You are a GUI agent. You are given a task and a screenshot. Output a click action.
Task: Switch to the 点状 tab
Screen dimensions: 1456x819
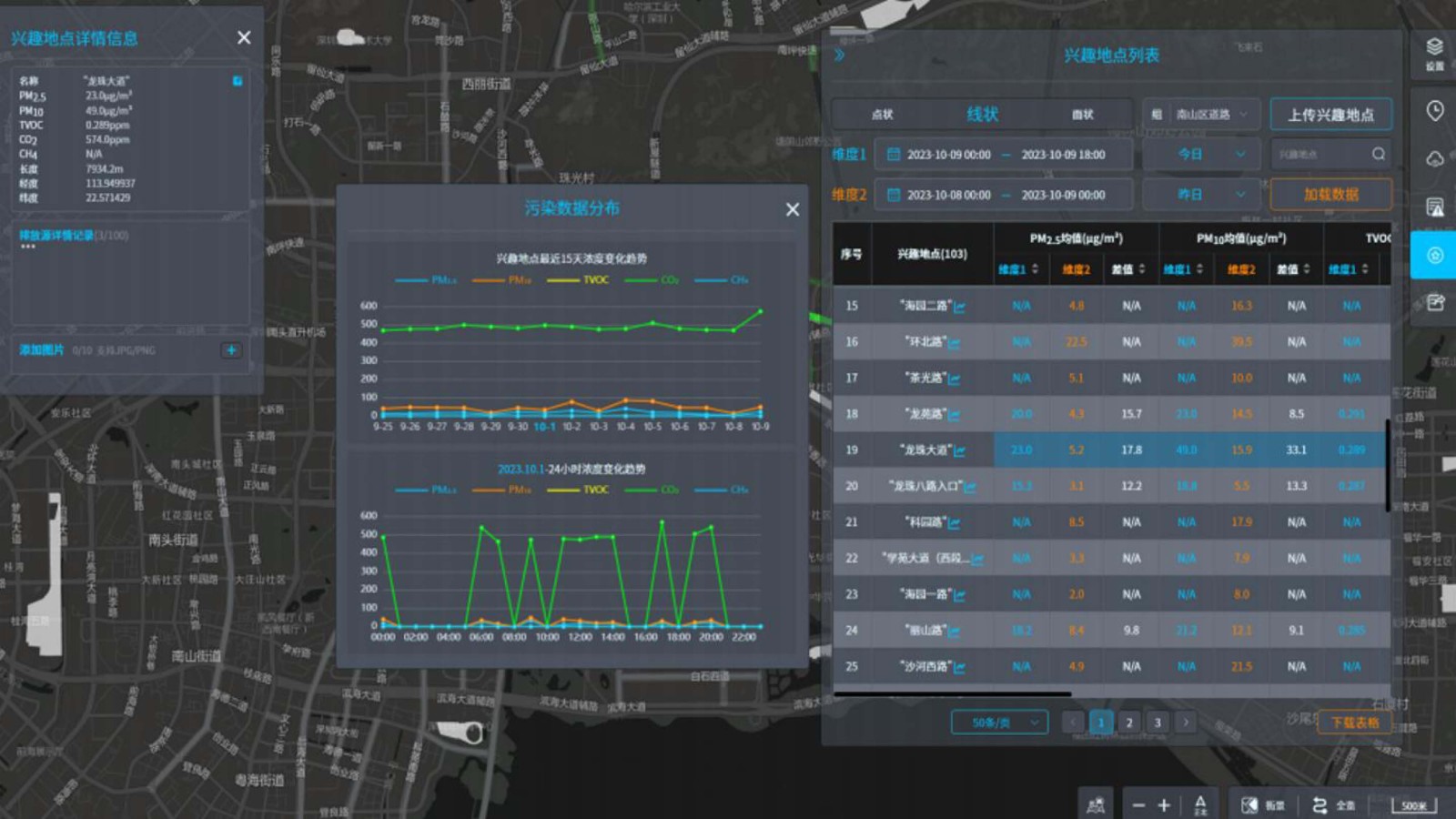click(x=882, y=115)
